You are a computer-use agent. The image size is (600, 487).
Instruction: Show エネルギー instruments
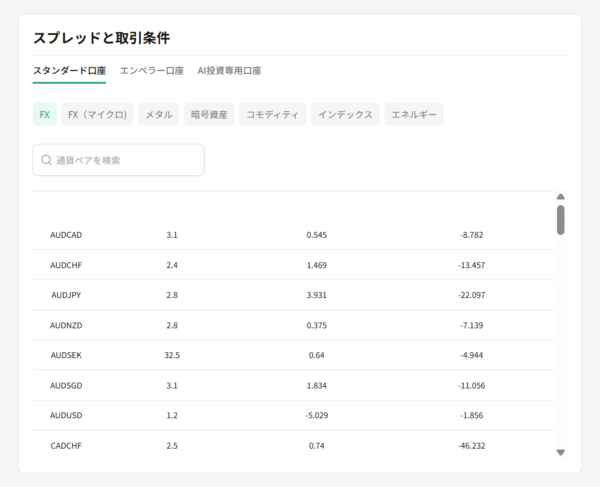click(414, 115)
